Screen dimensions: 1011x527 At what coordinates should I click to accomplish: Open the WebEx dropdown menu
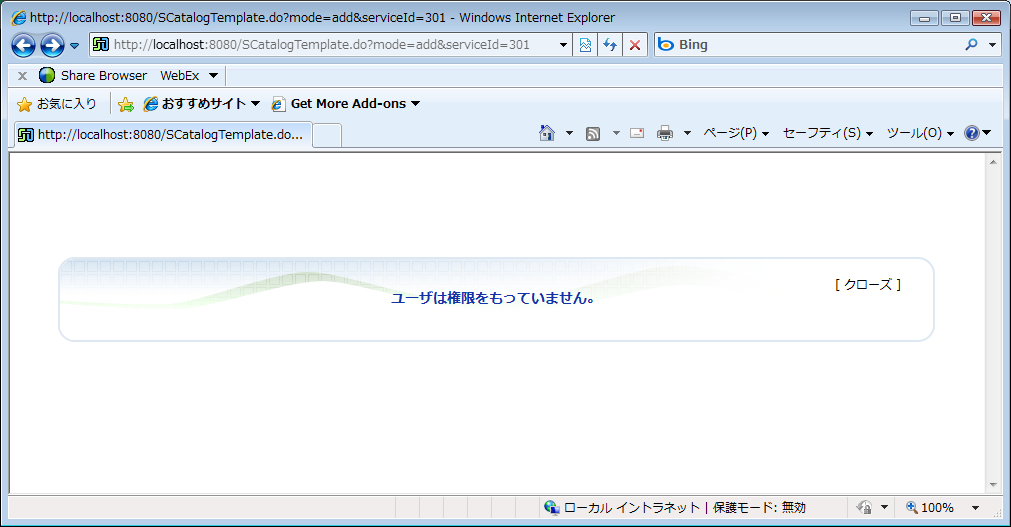coord(190,75)
